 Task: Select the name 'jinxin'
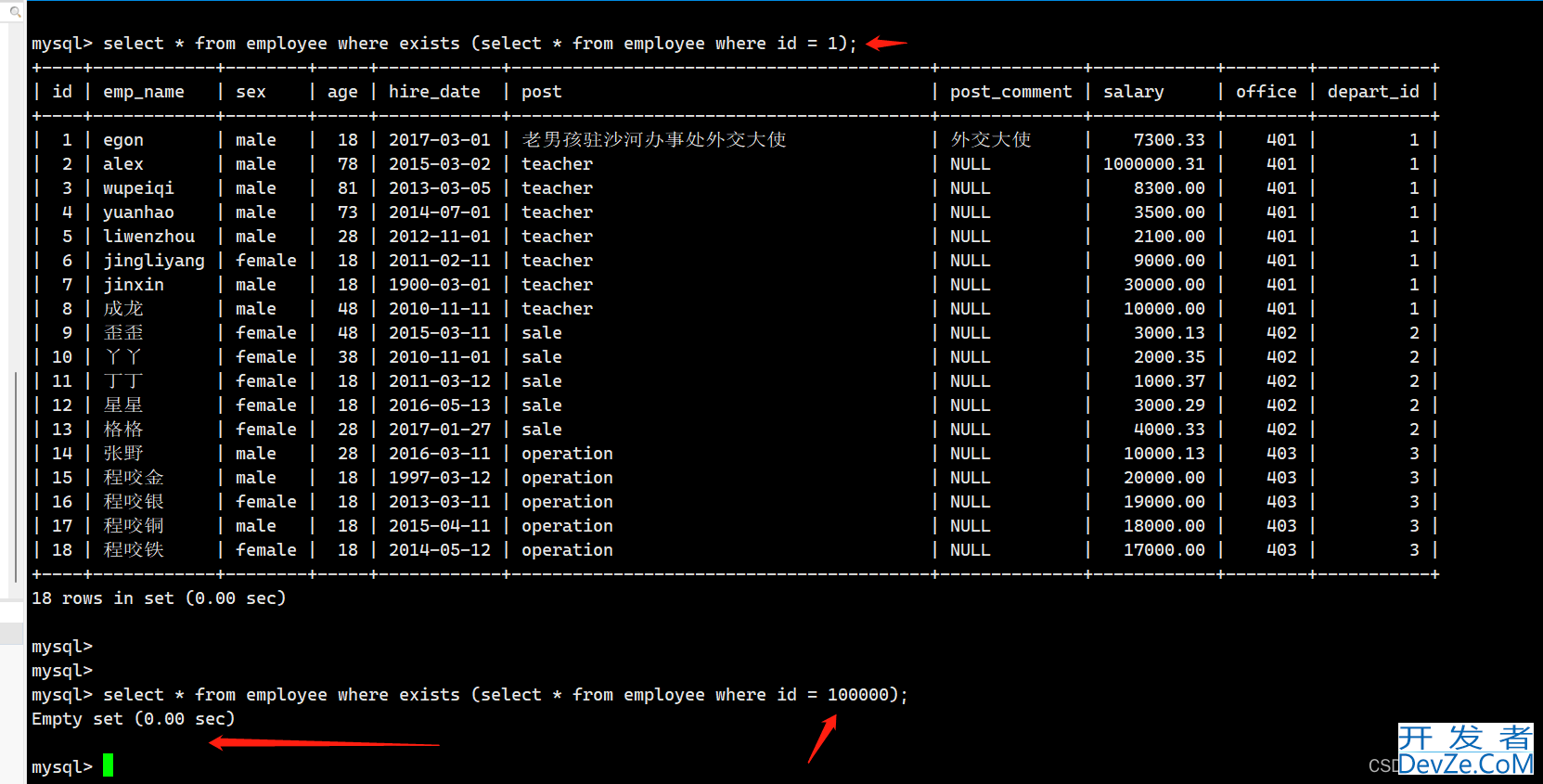click(x=134, y=285)
